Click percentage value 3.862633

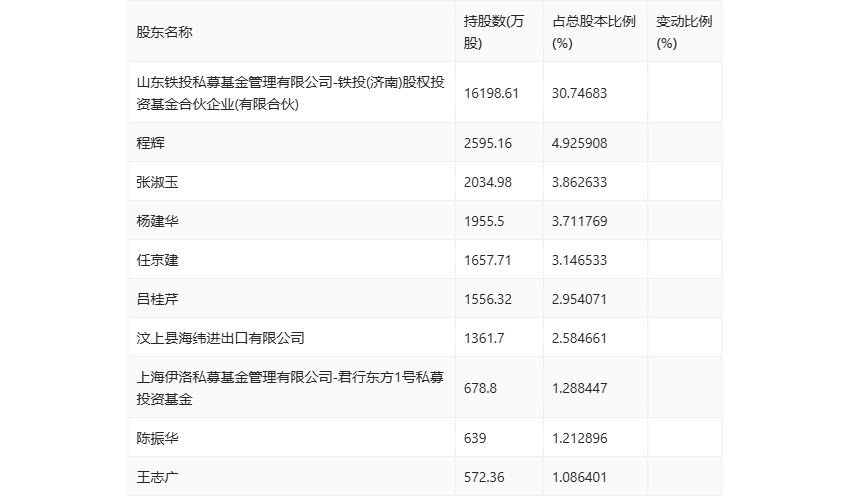click(579, 182)
